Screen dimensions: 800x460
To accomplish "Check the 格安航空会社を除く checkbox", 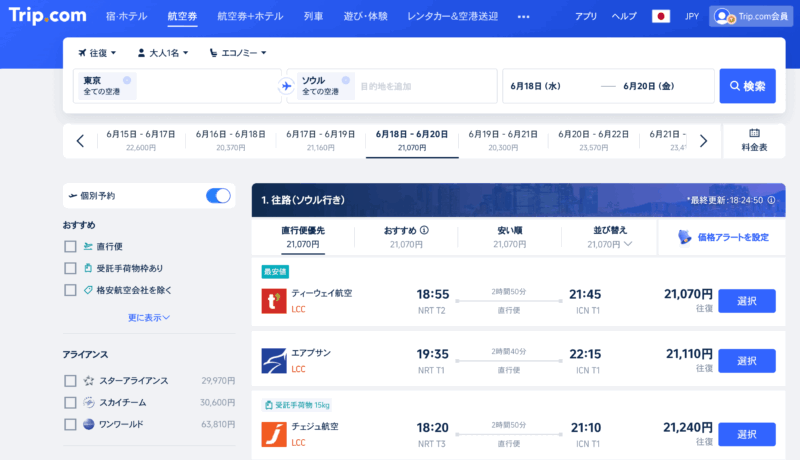I will tap(70, 290).
